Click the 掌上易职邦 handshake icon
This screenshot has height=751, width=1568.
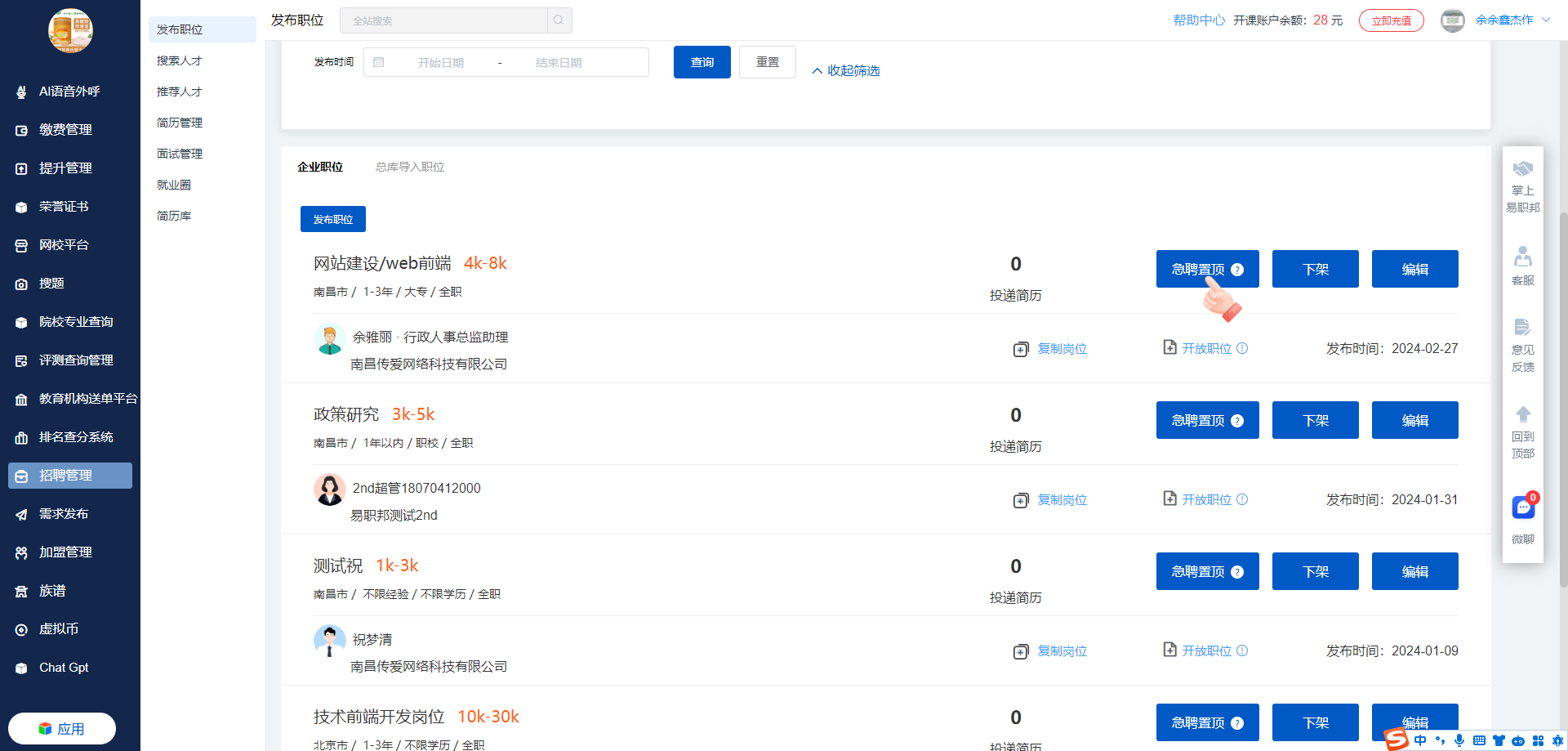pyautogui.click(x=1523, y=169)
